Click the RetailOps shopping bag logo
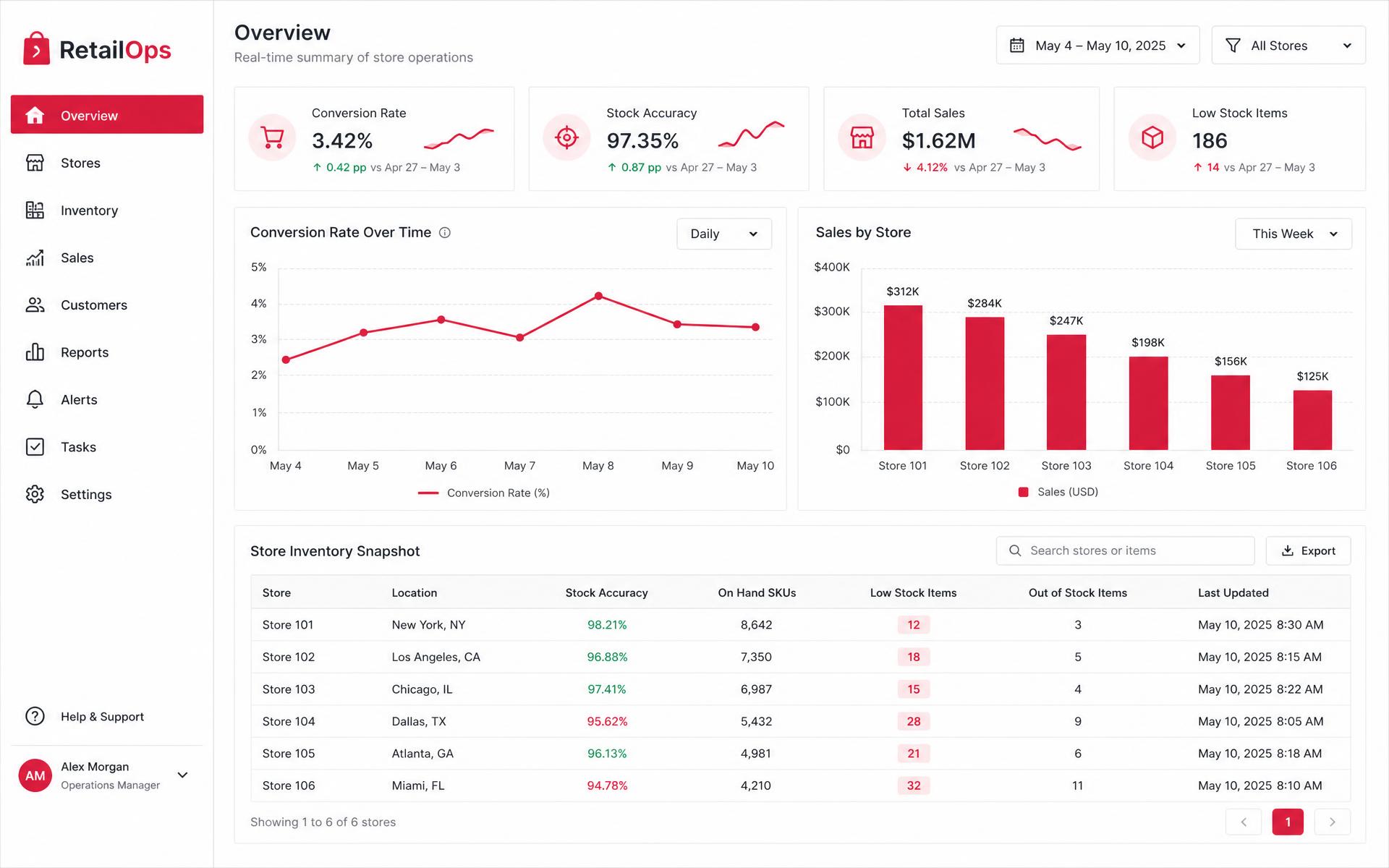The width and height of the screenshot is (1389, 868). click(x=36, y=48)
